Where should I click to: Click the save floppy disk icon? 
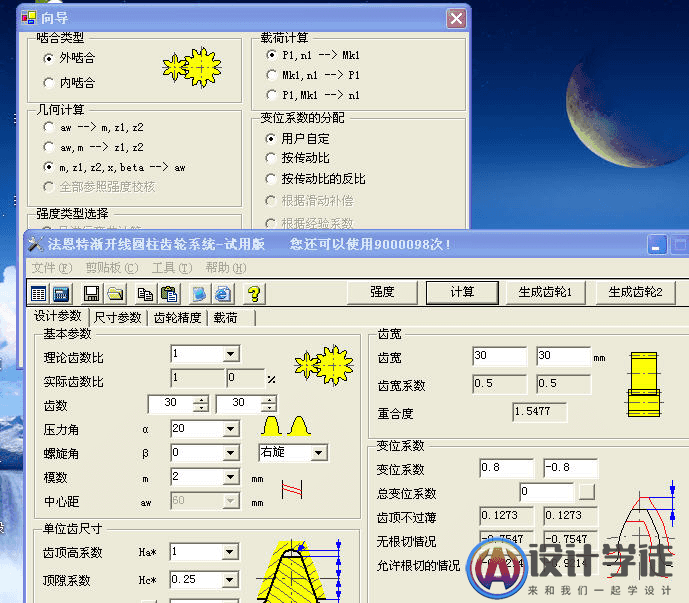[91, 294]
